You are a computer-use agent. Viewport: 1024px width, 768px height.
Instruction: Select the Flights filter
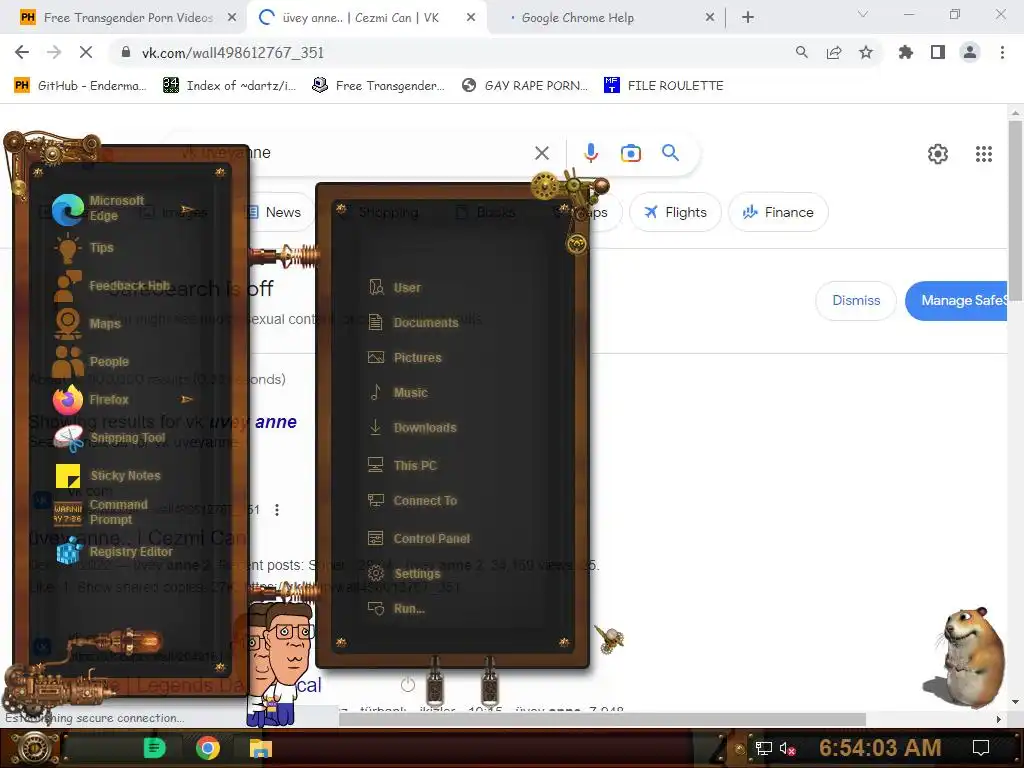(x=675, y=212)
